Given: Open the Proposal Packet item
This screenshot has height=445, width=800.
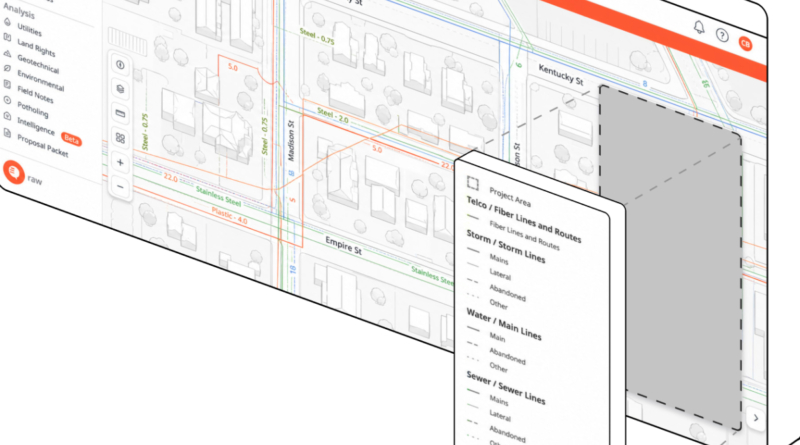Looking at the screenshot, I should [x=42, y=145].
